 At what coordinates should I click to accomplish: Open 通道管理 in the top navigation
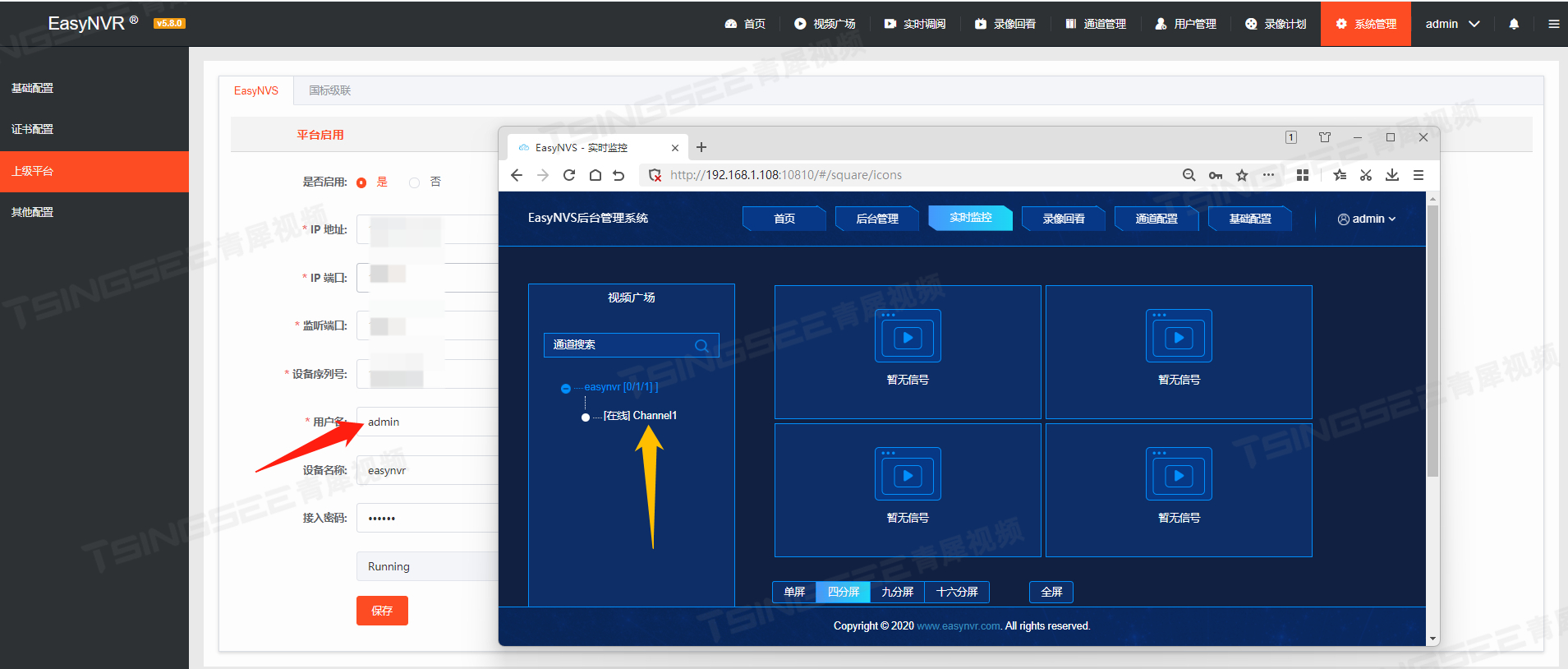[1096, 24]
